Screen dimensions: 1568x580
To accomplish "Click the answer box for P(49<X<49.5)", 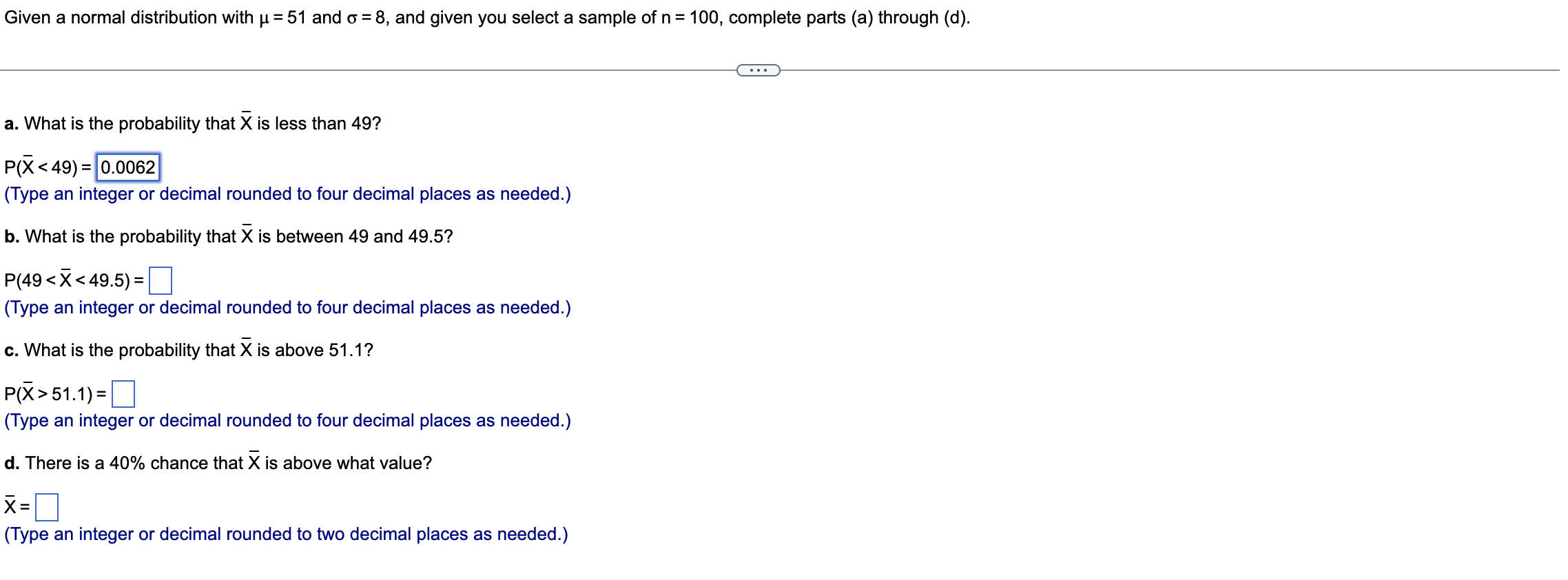I will pyautogui.click(x=161, y=279).
